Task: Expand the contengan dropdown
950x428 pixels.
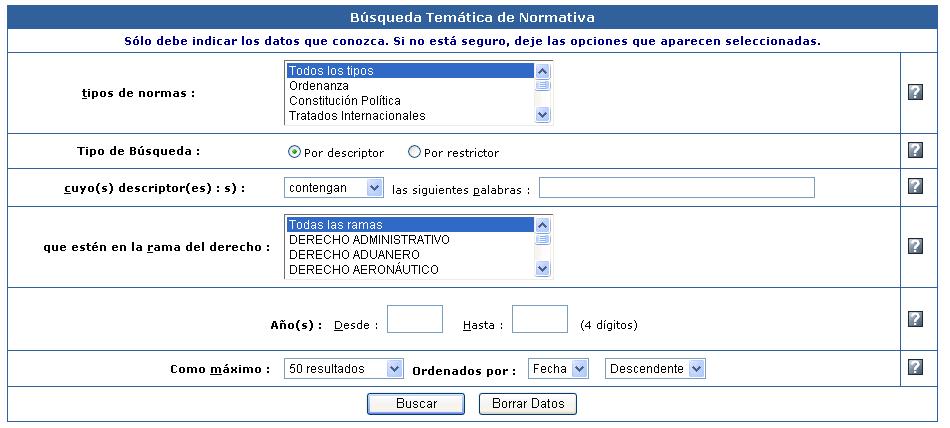Action: (x=334, y=188)
